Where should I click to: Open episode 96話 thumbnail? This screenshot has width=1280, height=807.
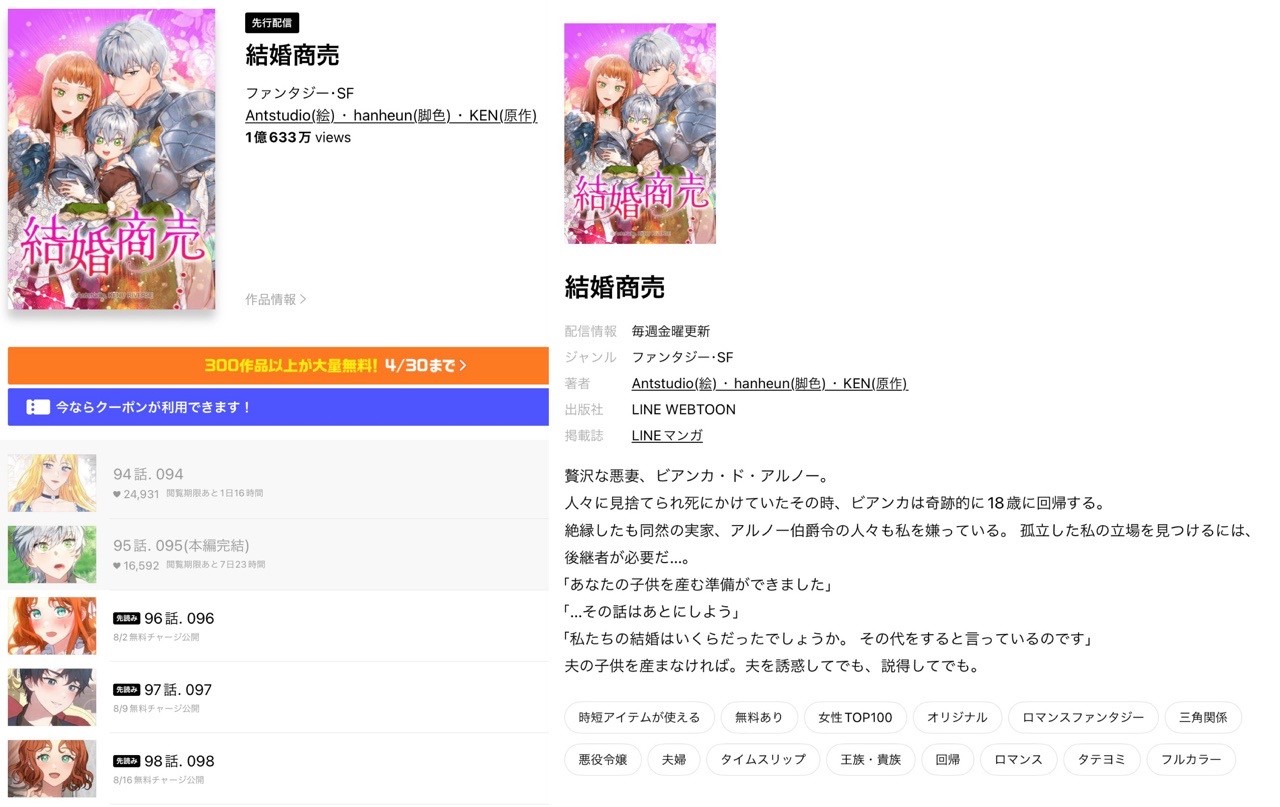click(52, 626)
